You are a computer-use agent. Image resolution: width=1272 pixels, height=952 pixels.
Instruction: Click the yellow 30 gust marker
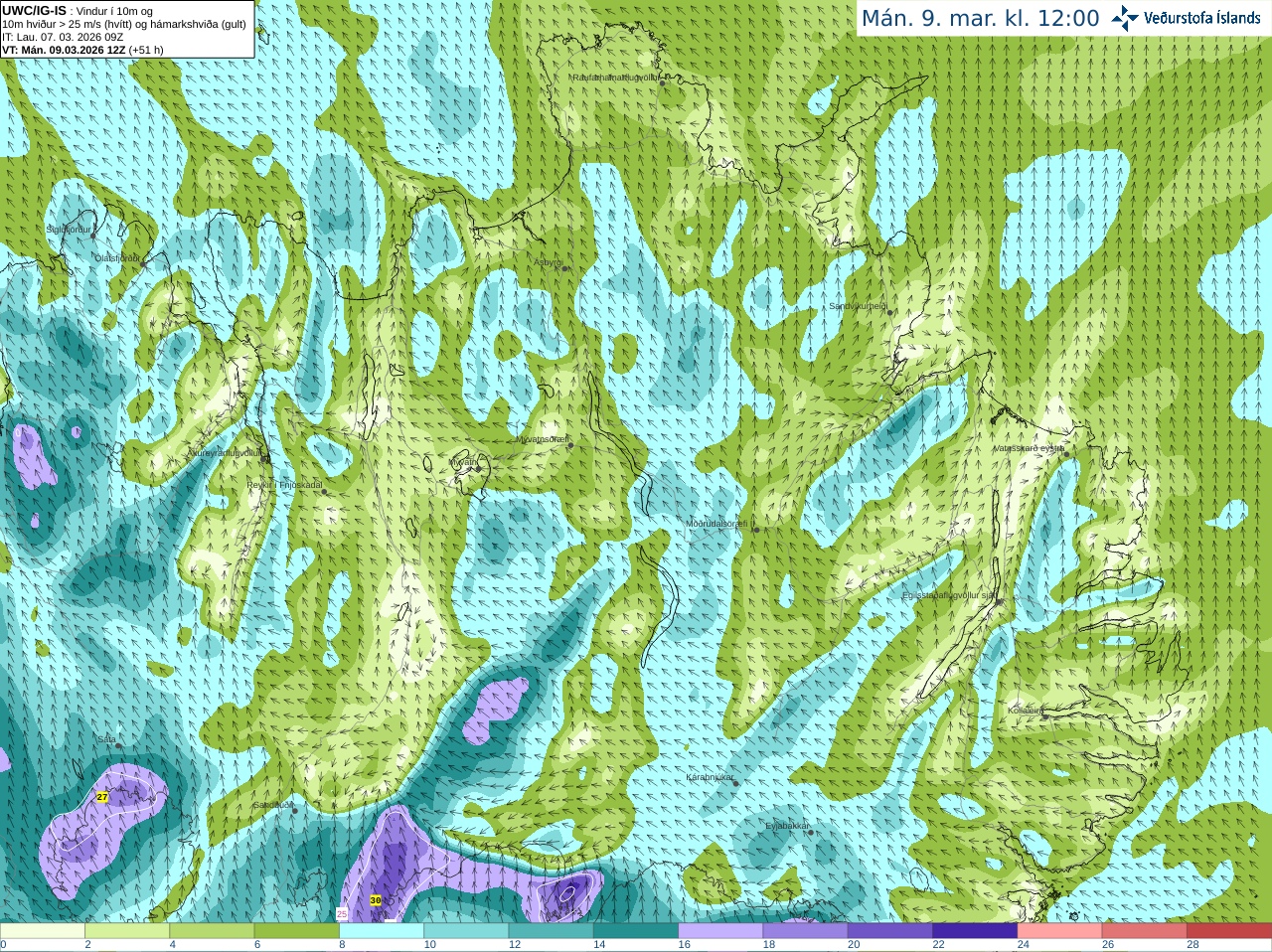376,900
